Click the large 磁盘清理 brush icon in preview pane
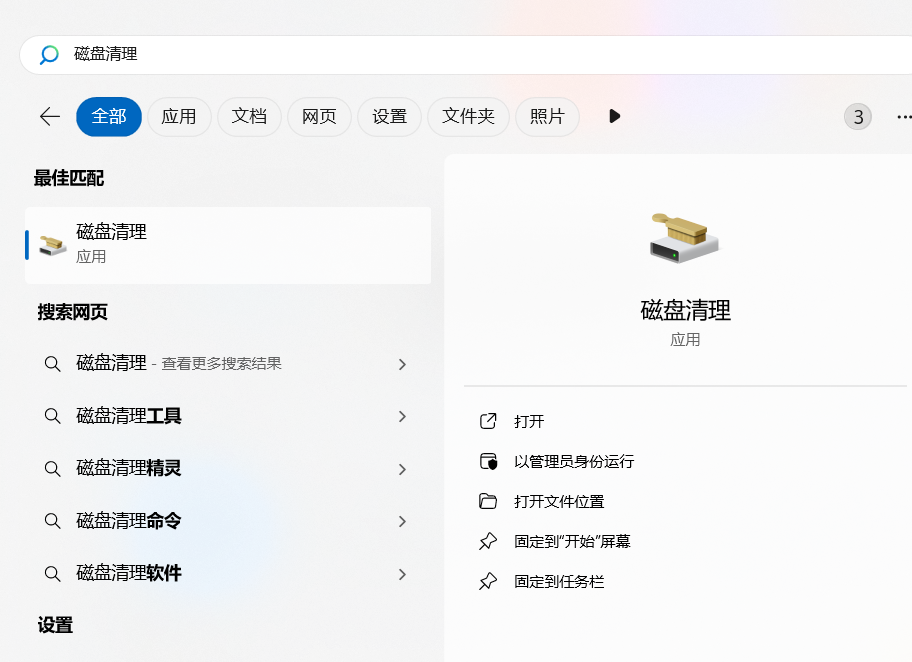 tap(684, 237)
